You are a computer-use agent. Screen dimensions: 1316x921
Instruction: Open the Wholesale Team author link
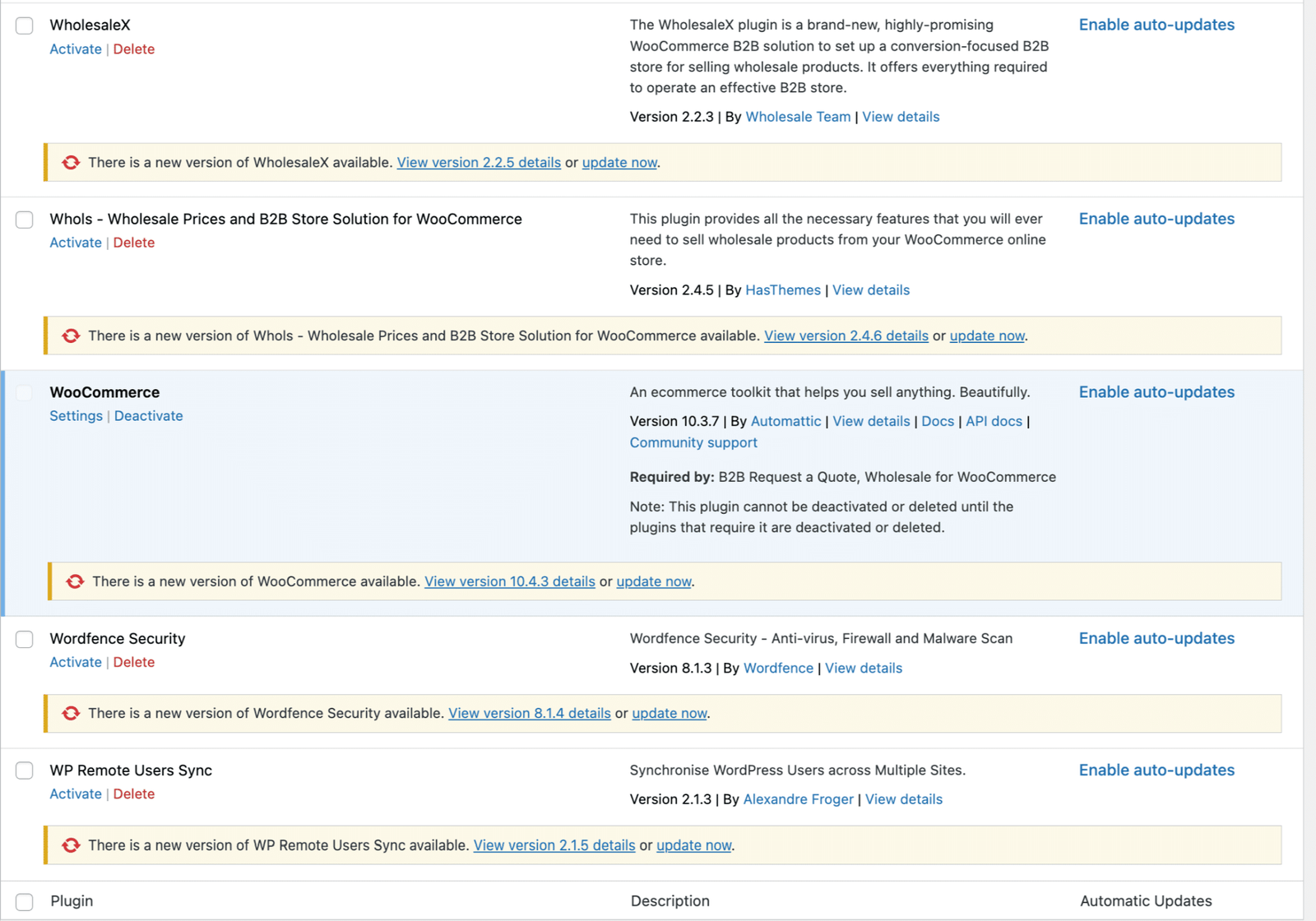click(798, 117)
